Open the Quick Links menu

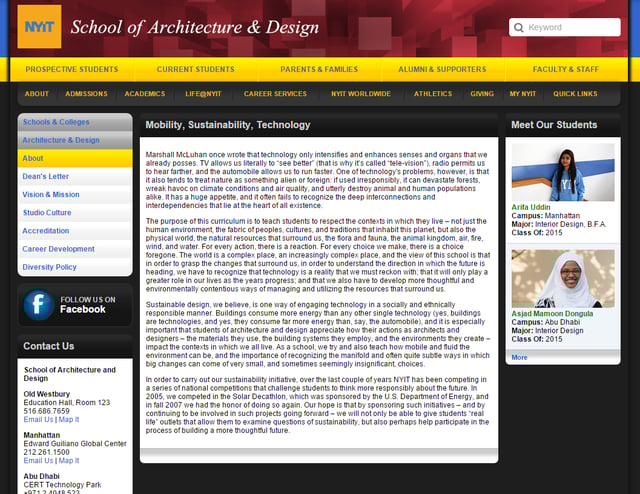575,94
